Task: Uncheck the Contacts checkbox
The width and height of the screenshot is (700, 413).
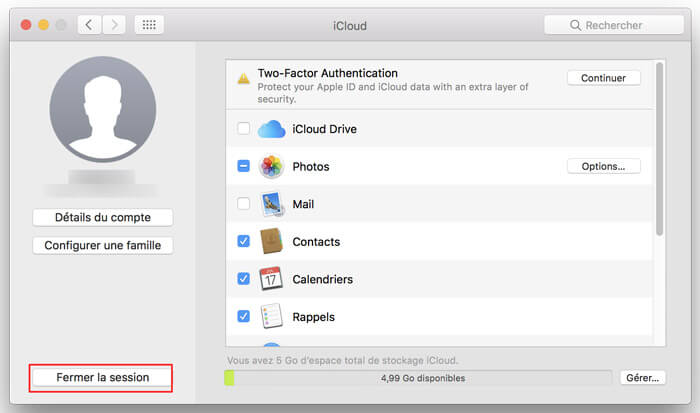Action: (x=243, y=242)
